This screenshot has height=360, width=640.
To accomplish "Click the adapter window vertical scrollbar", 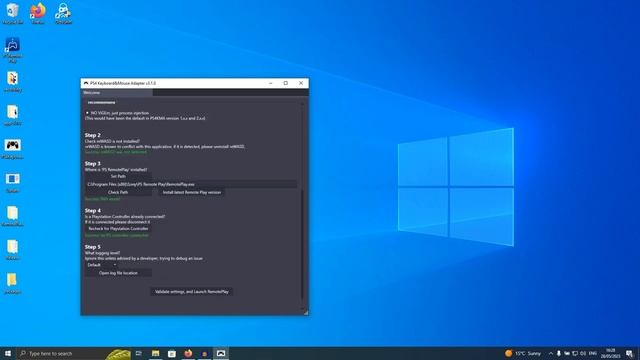I will click(x=302, y=245).
